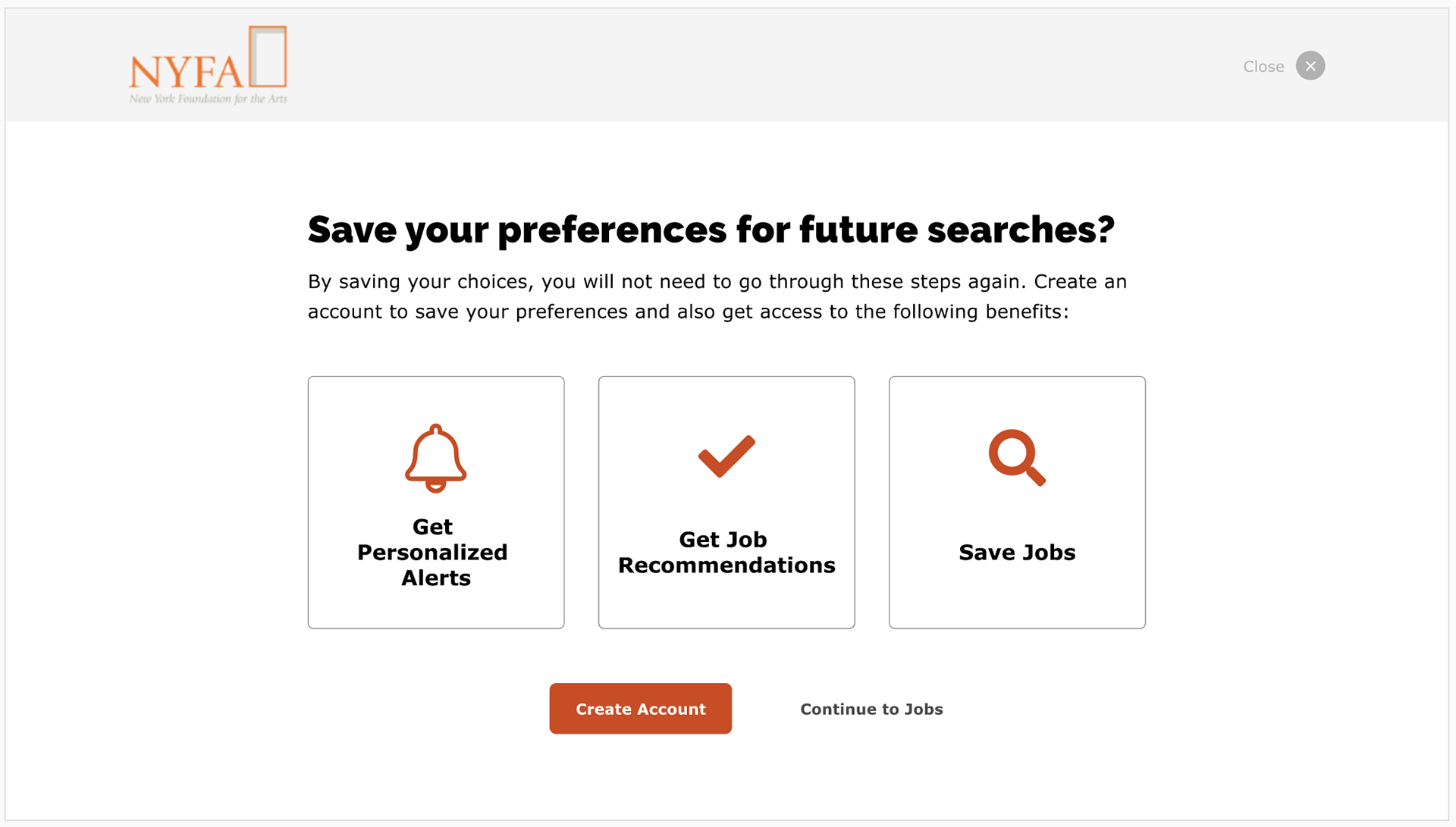Follow the Continue to Jobs link
The height and width of the screenshot is (827, 1456).
(871, 709)
